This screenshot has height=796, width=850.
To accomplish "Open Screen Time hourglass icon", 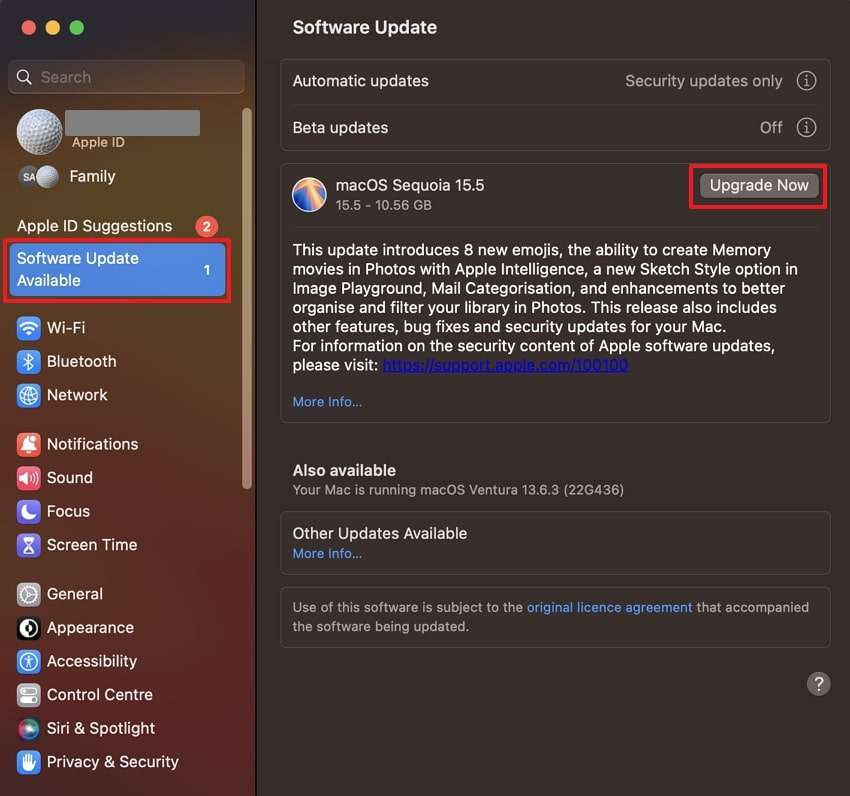I will point(28,545).
